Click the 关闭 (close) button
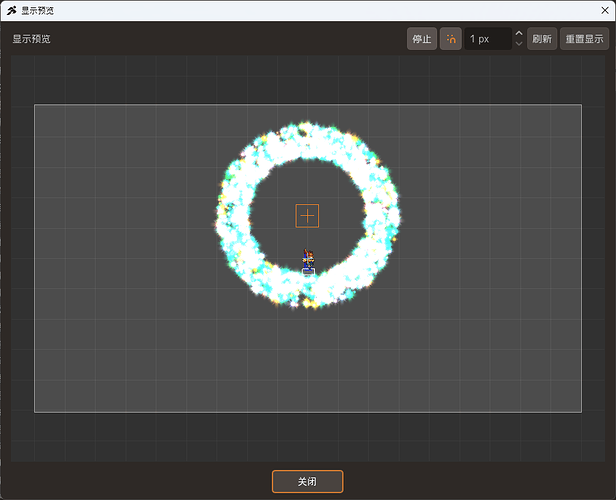Image resolution: width=616 pixels, height=500 pixels. point(307,481)
